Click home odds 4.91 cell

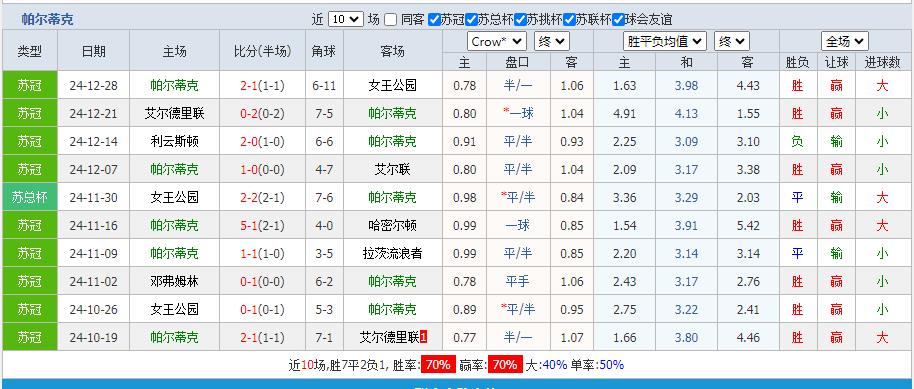(625, 114)
